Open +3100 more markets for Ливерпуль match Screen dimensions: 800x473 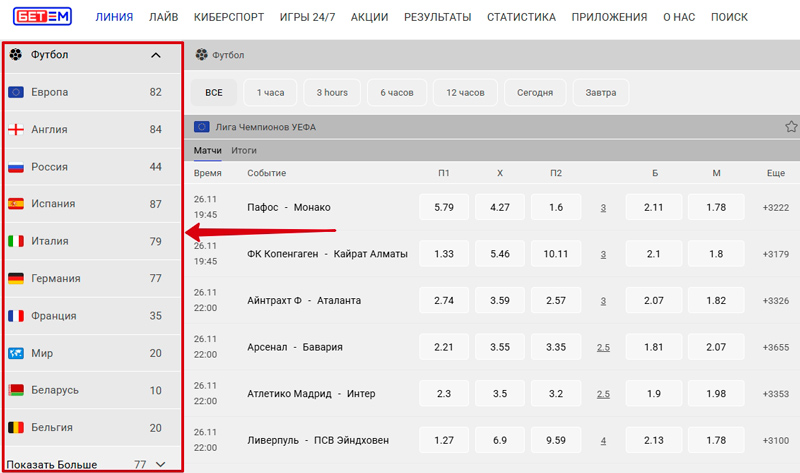point(775,441)
